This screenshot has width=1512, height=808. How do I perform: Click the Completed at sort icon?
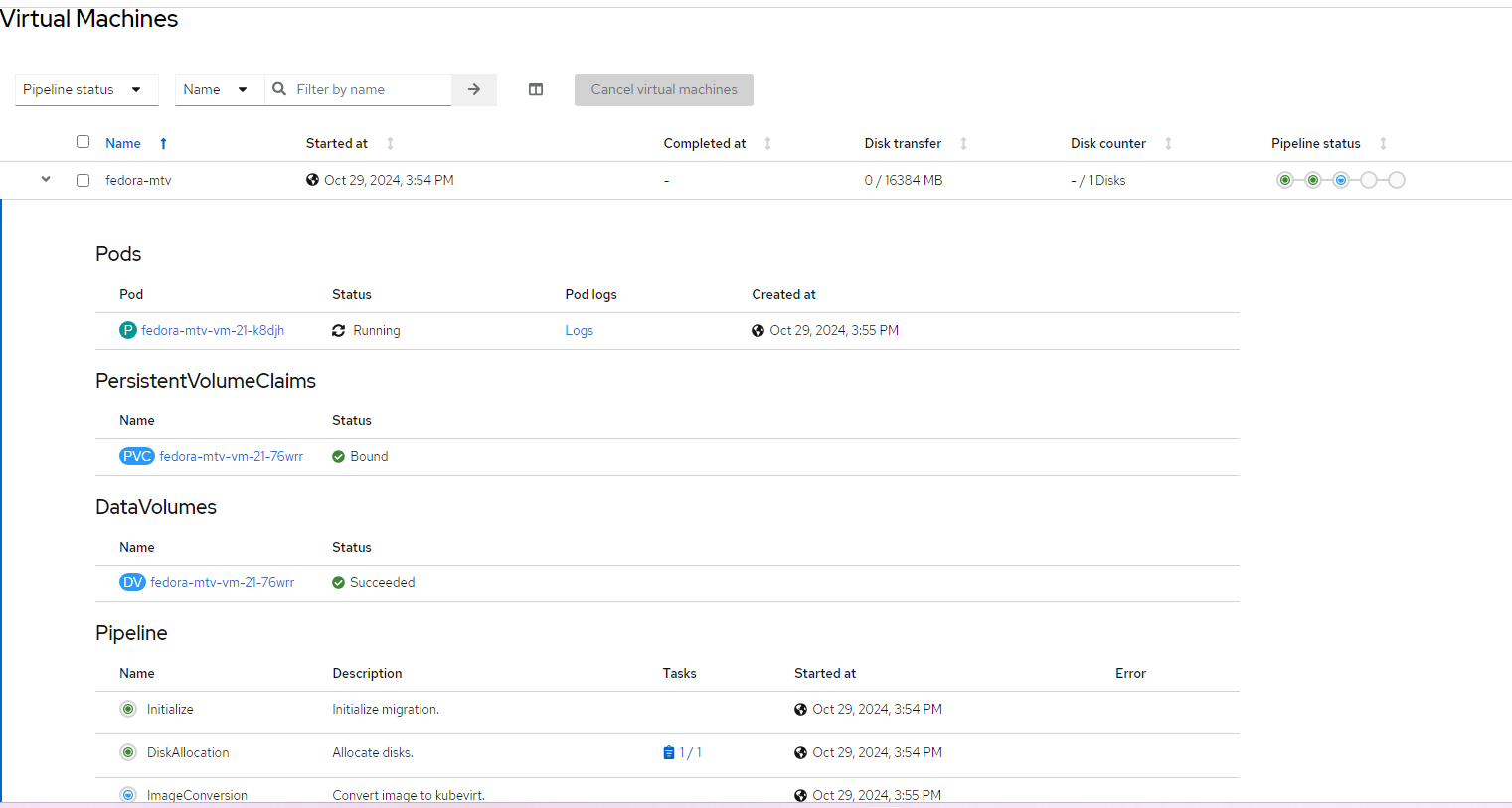click(x=767, y=143)
